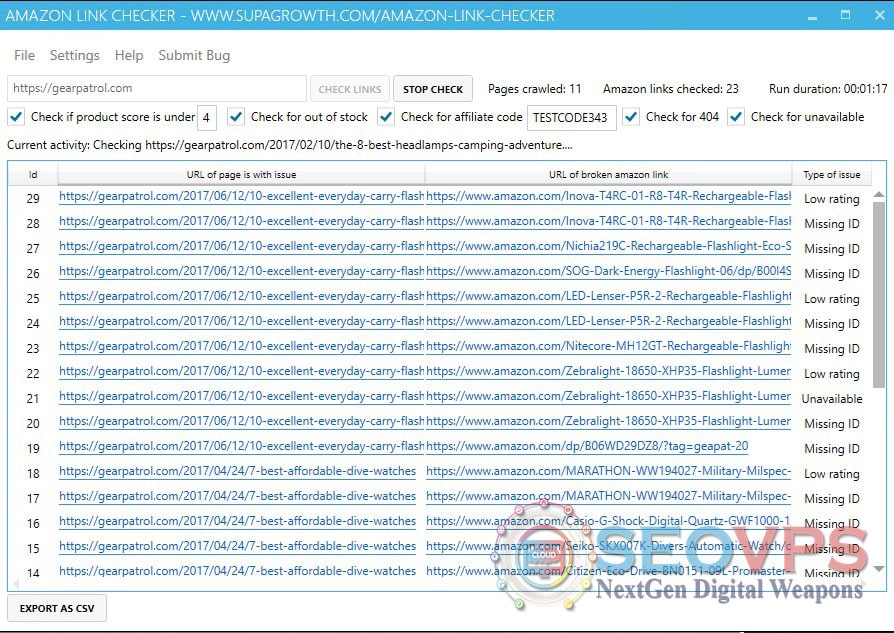Toggle the Check for 404 checkbox

[631, 117]
